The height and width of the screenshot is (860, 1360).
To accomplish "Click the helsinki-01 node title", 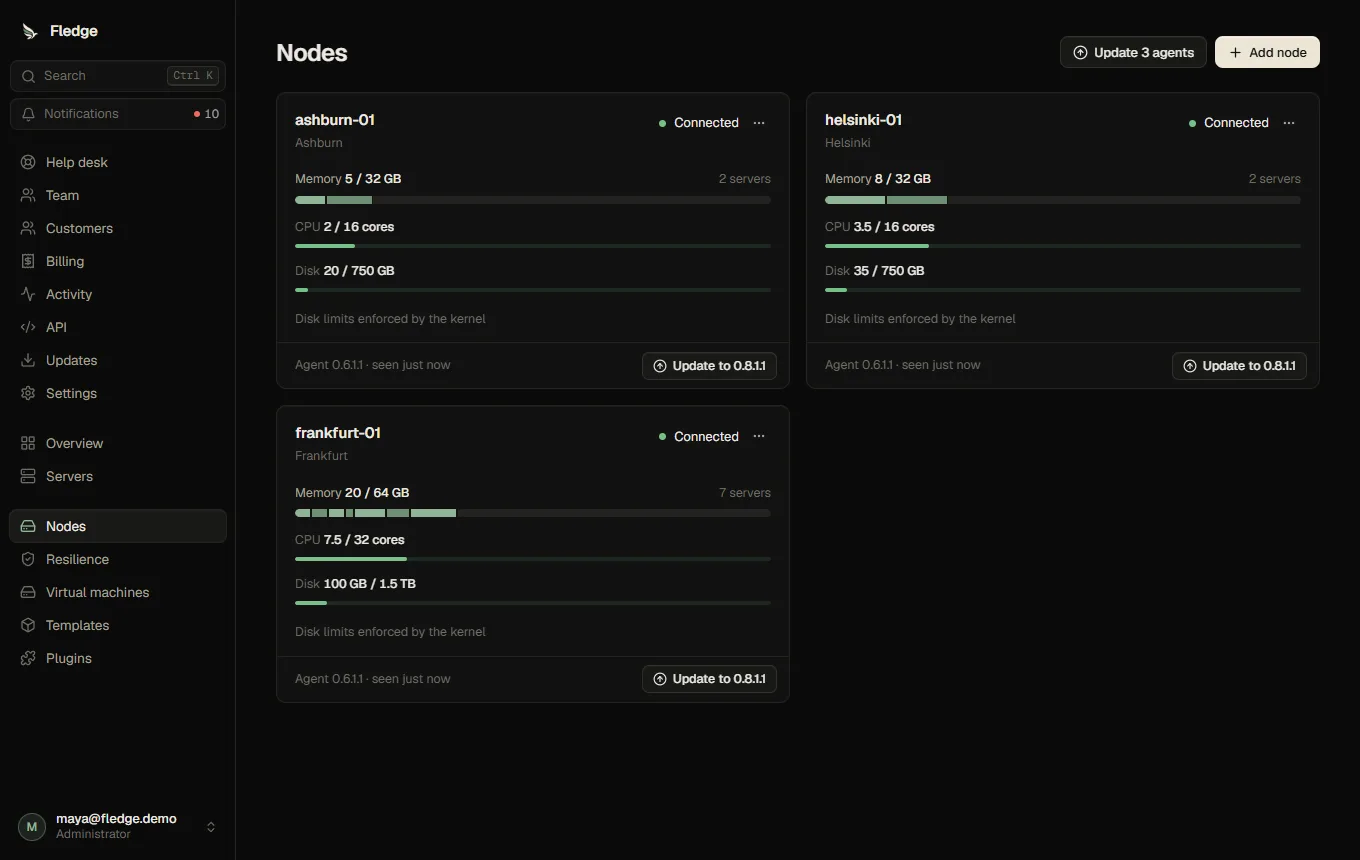I will (x=863, y=120).
